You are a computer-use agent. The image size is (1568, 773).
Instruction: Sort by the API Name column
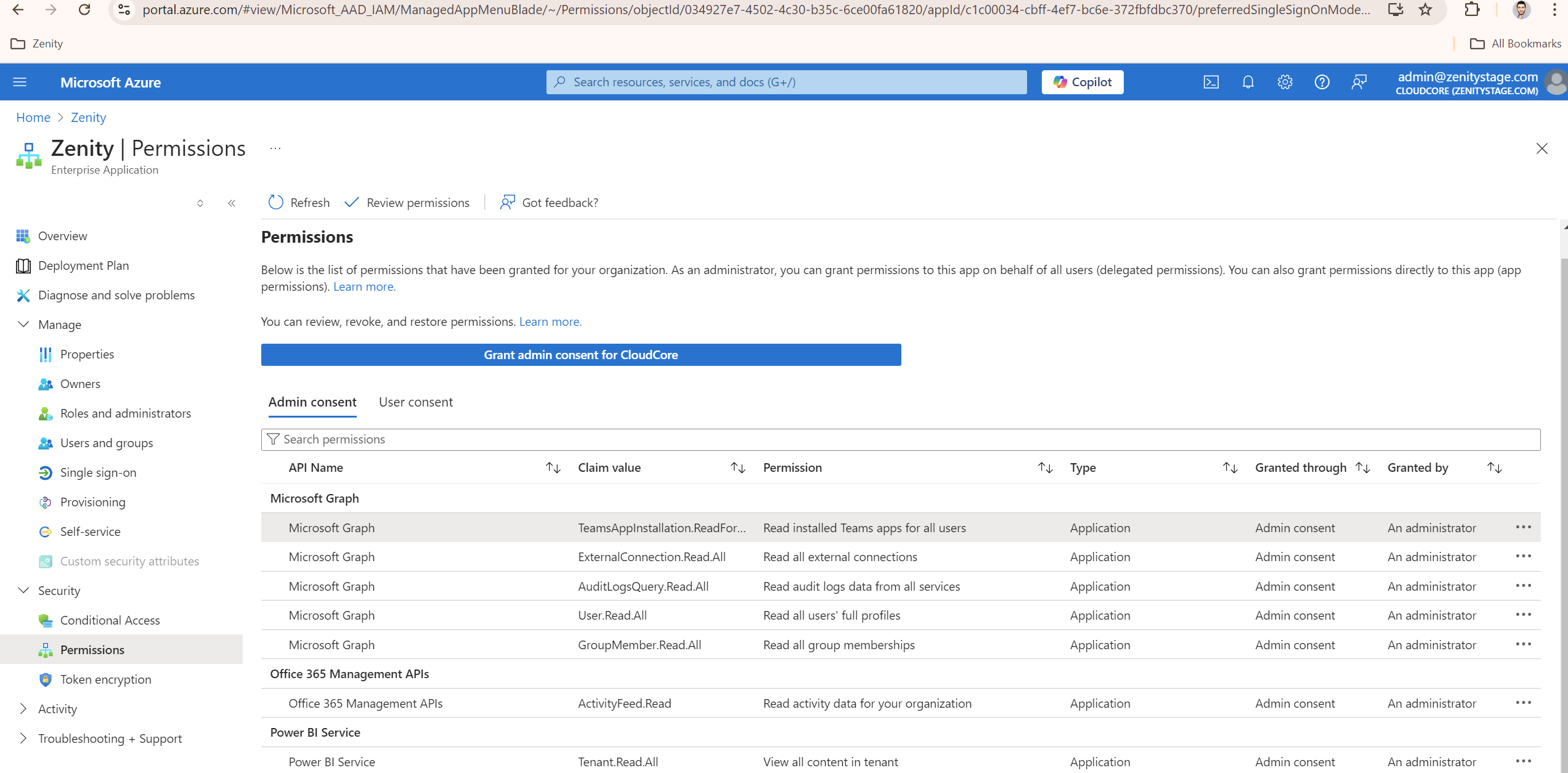click(x=553, y=468)
